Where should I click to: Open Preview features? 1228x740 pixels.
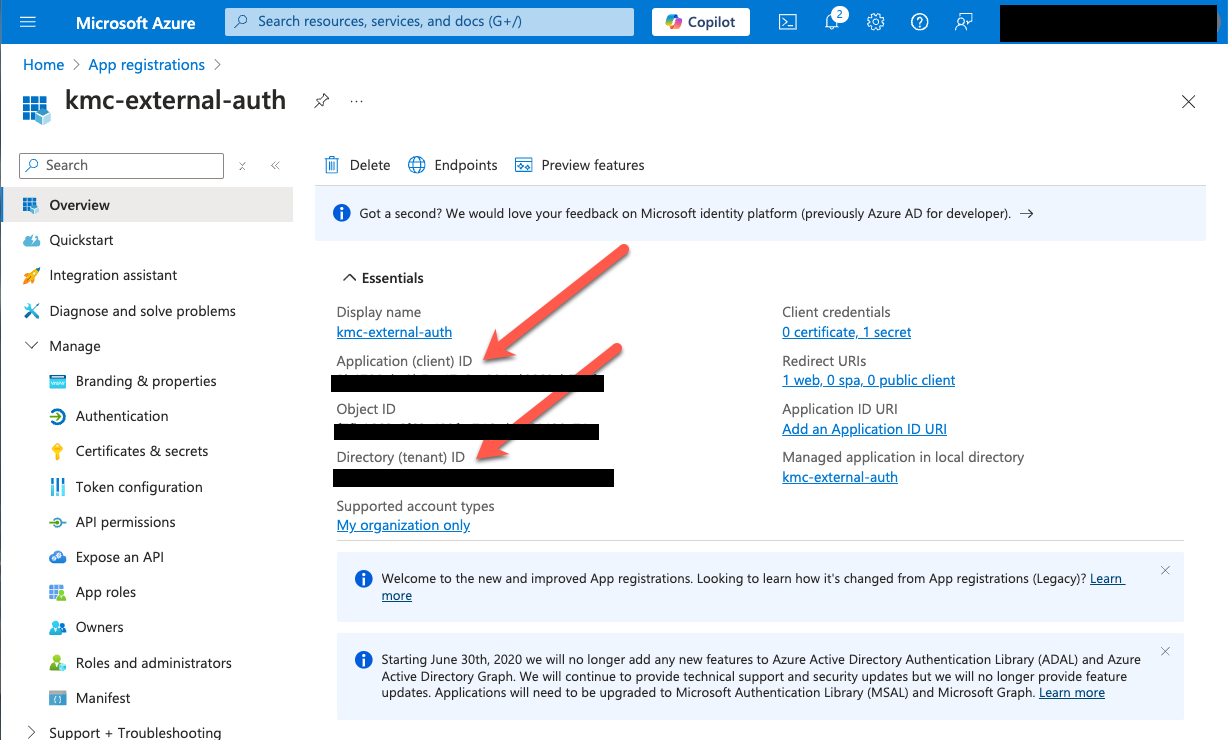pyautogui.click(x=579, y=164)
